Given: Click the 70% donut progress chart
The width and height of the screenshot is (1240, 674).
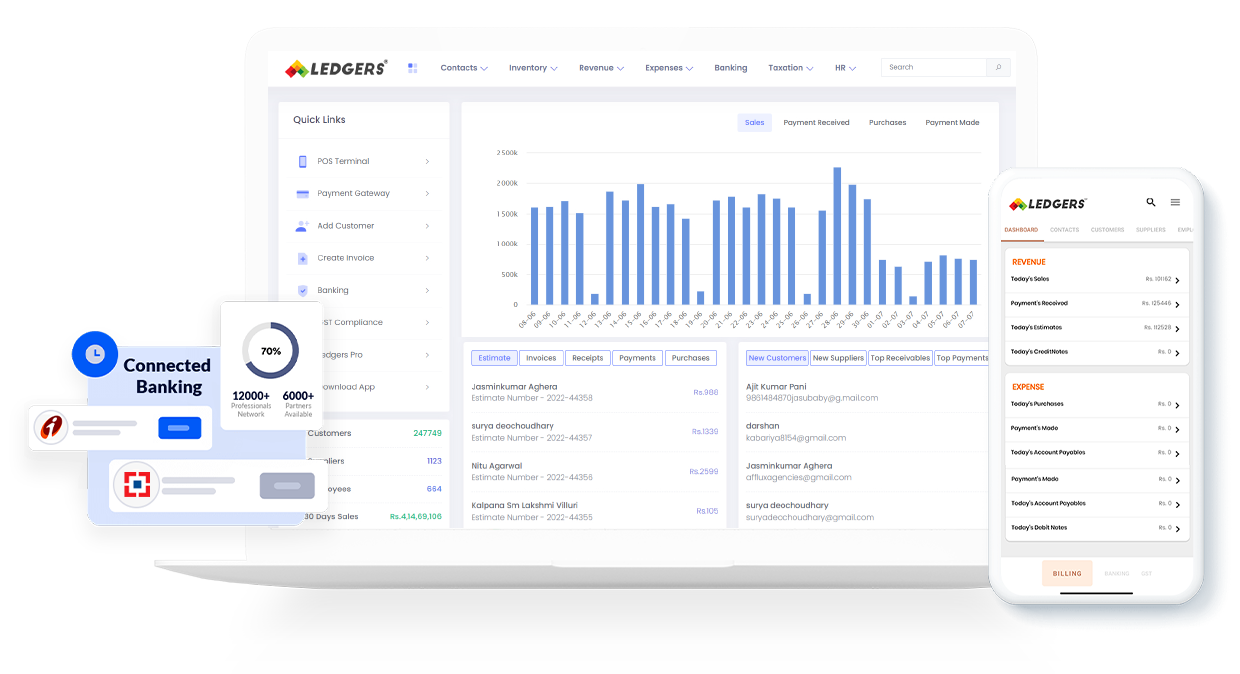Looking at the screenshot, I should [x=271, y=352].
